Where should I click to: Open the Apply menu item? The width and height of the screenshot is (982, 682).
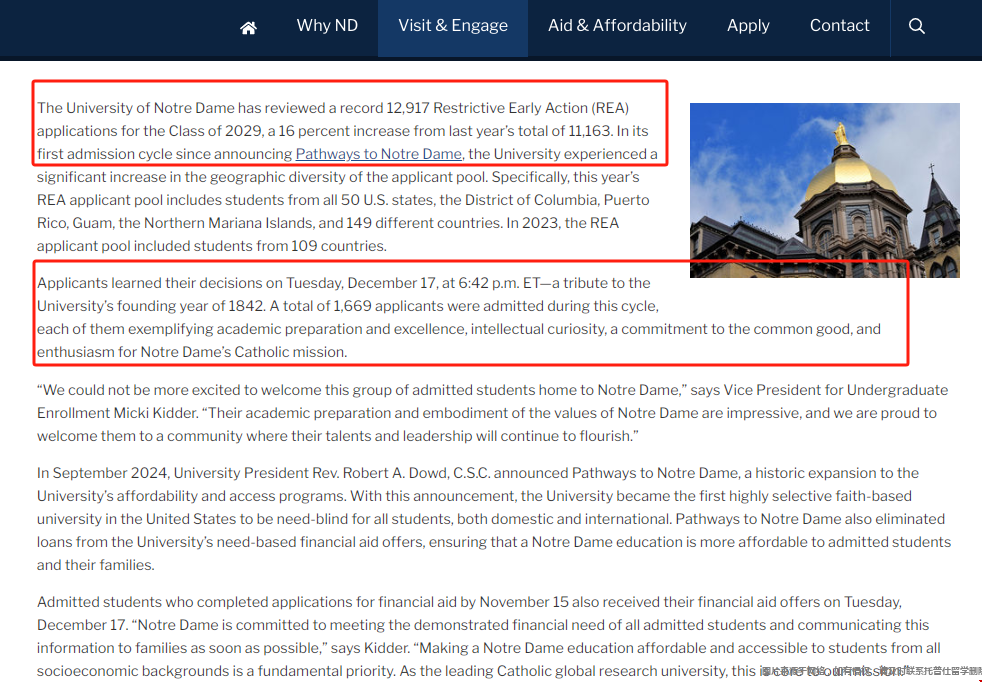point(748,26)
